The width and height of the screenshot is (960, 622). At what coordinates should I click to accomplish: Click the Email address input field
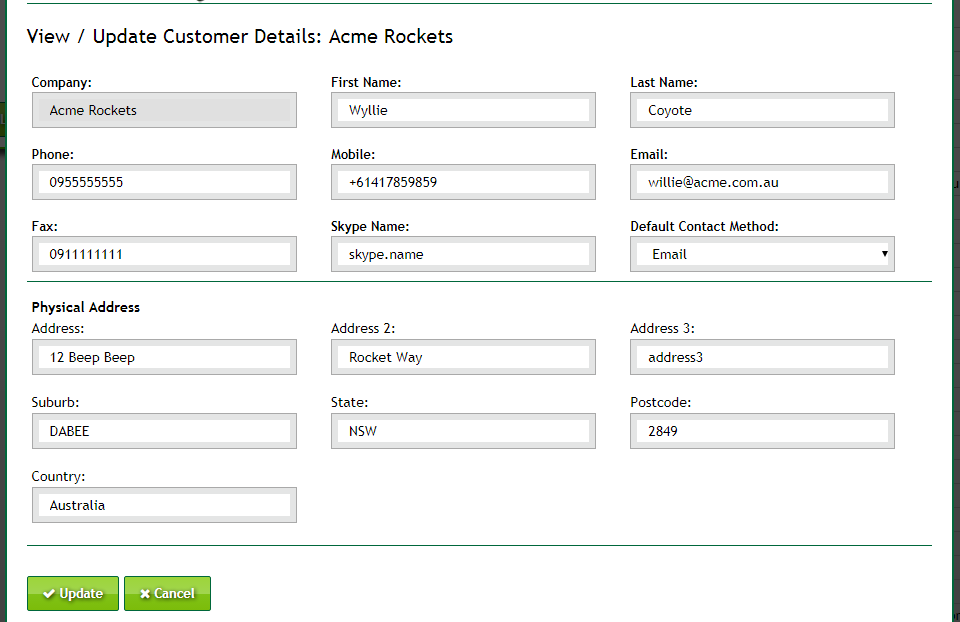762,182
